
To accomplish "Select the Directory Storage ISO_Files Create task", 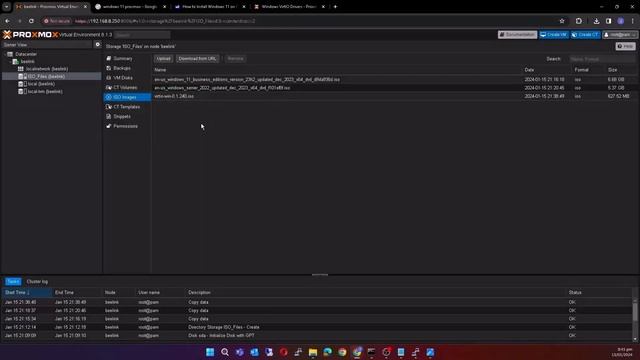I will click(317, 327).
